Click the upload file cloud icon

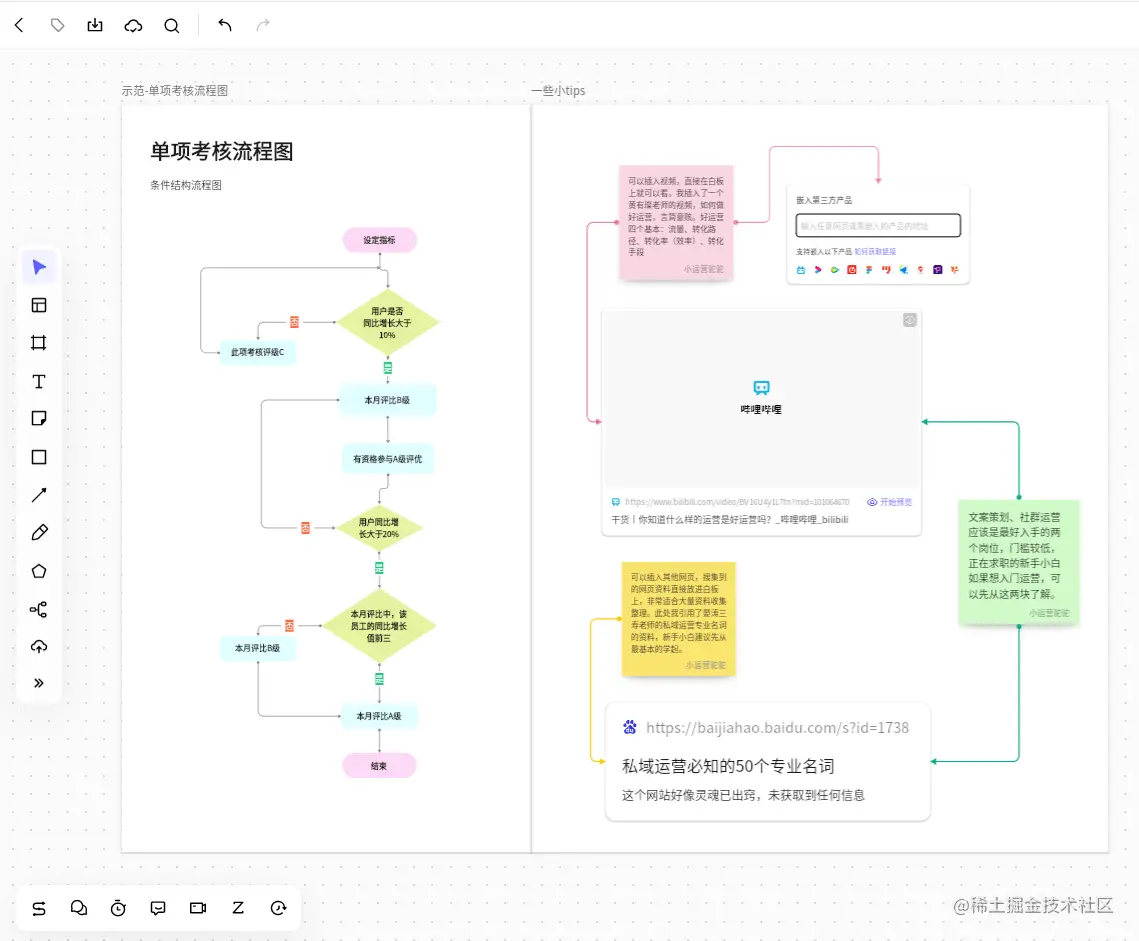tap(38, 646)
